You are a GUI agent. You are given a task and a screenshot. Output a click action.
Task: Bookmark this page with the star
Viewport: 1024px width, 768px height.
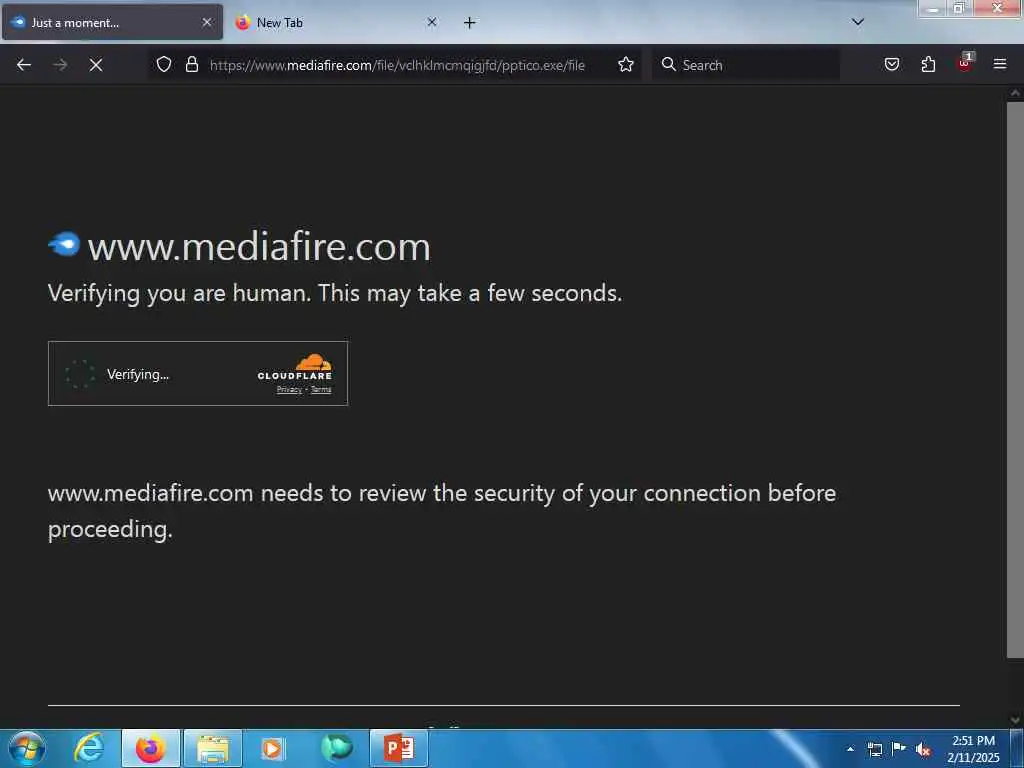coord(626,64)
